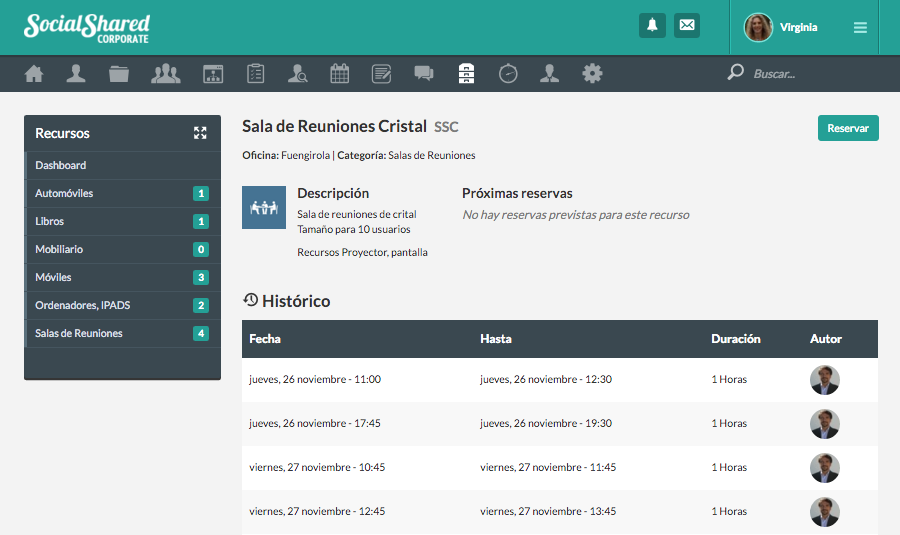Go to the home icon in navigation bar
The image size is (900, 535).
[34, 73]
